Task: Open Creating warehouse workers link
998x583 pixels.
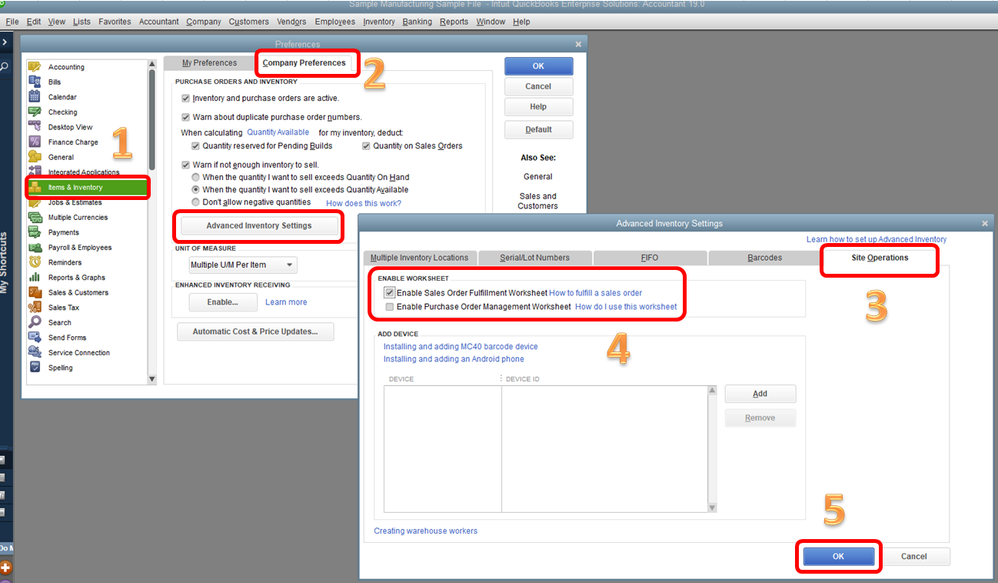Action: pos(425,531)
